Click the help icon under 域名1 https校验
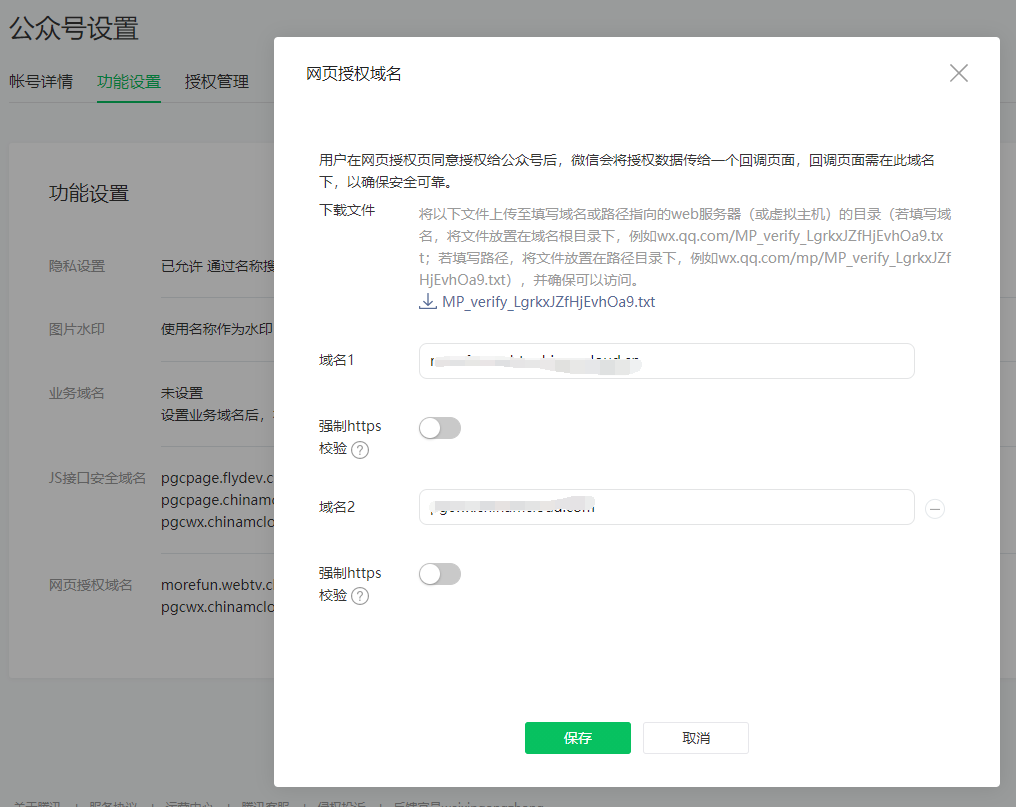The width and height of the screenshot is (1016, 807). pyautogui.click(x=360, y=450)
